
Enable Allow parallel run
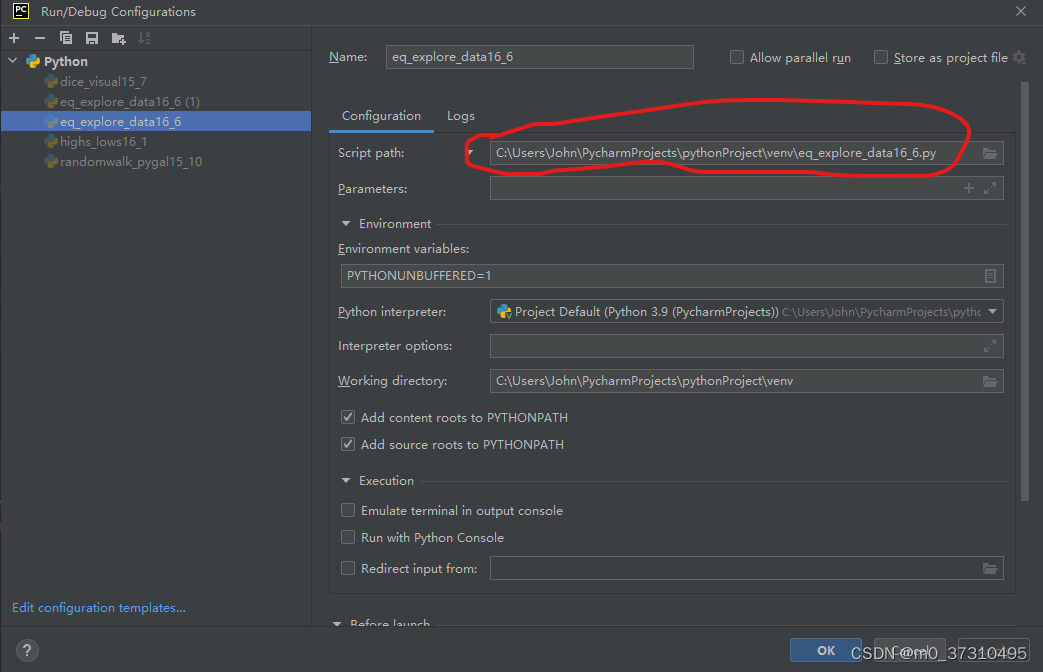point(736,57)
